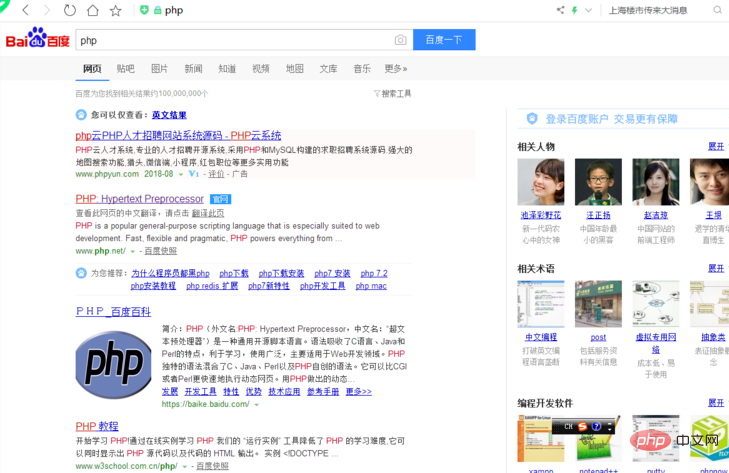The height and width of the screenshot is (473, 729).
Task: Reload the page with the refresh icon
Action: [x=69, y=10]
